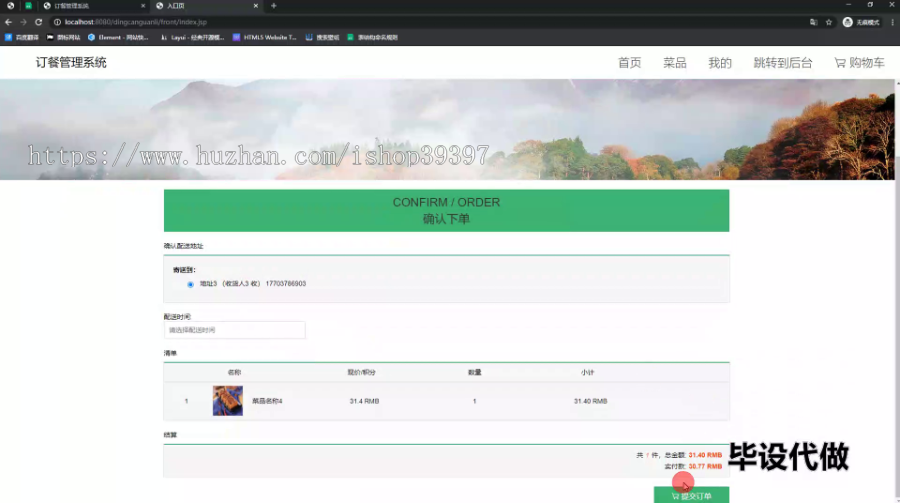900x503 pixels.
Task: Click 跳转到后台 in the navigation
Action: point(783,63)
